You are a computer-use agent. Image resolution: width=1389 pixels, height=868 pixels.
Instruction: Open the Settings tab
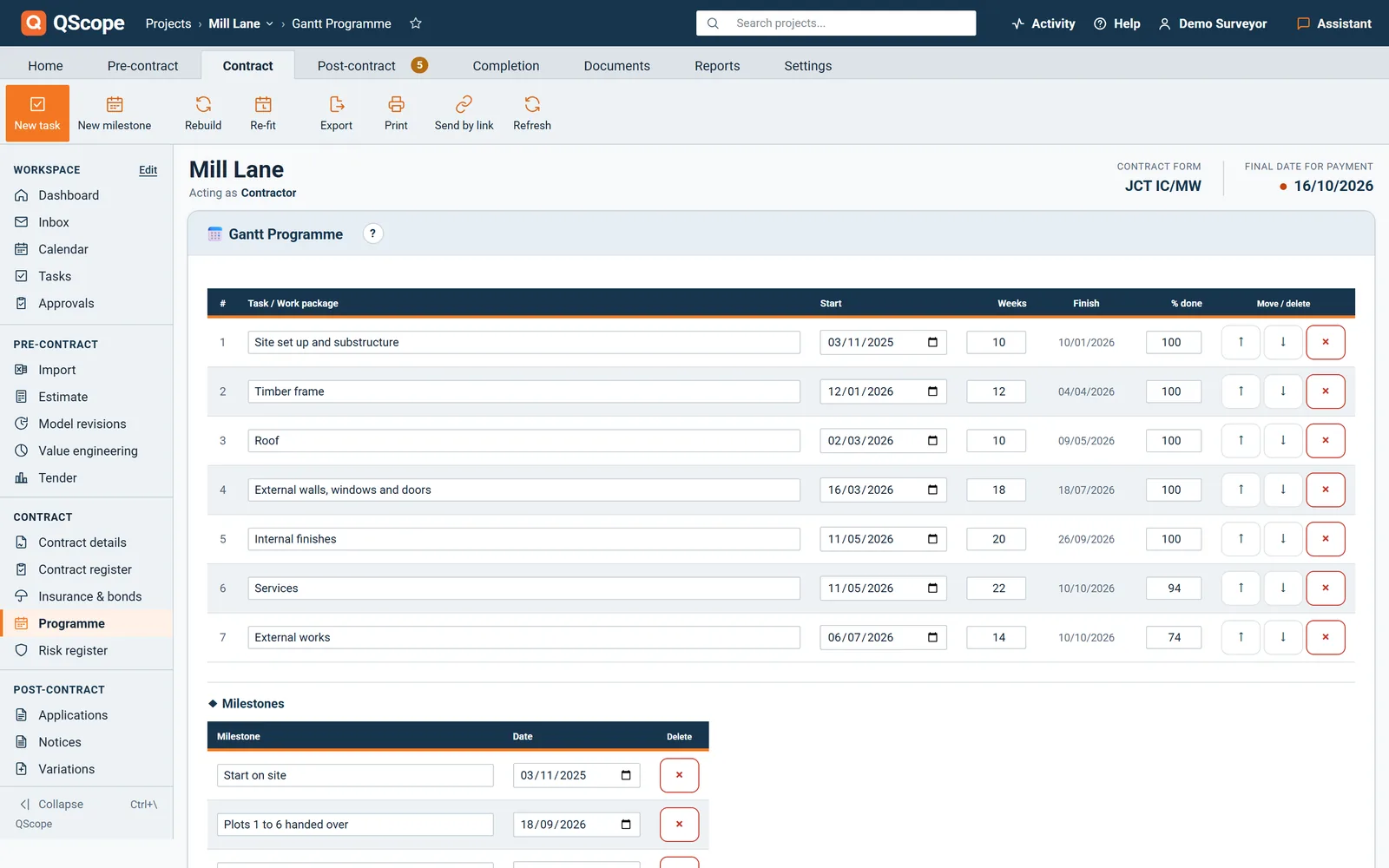click(808, 66)
